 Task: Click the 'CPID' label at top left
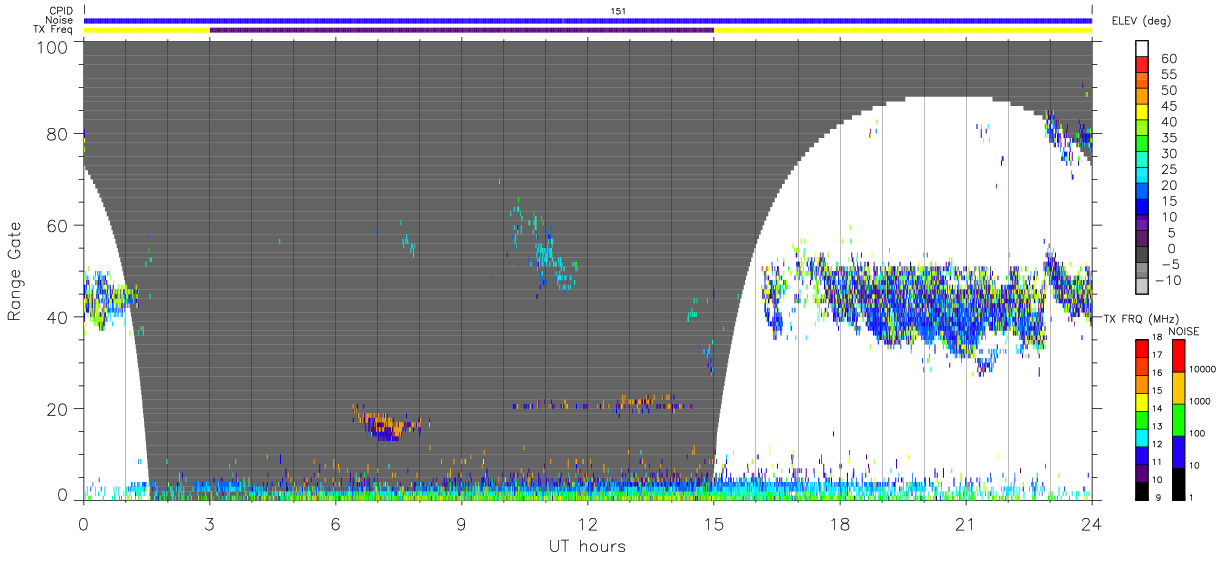click(61, 11)
